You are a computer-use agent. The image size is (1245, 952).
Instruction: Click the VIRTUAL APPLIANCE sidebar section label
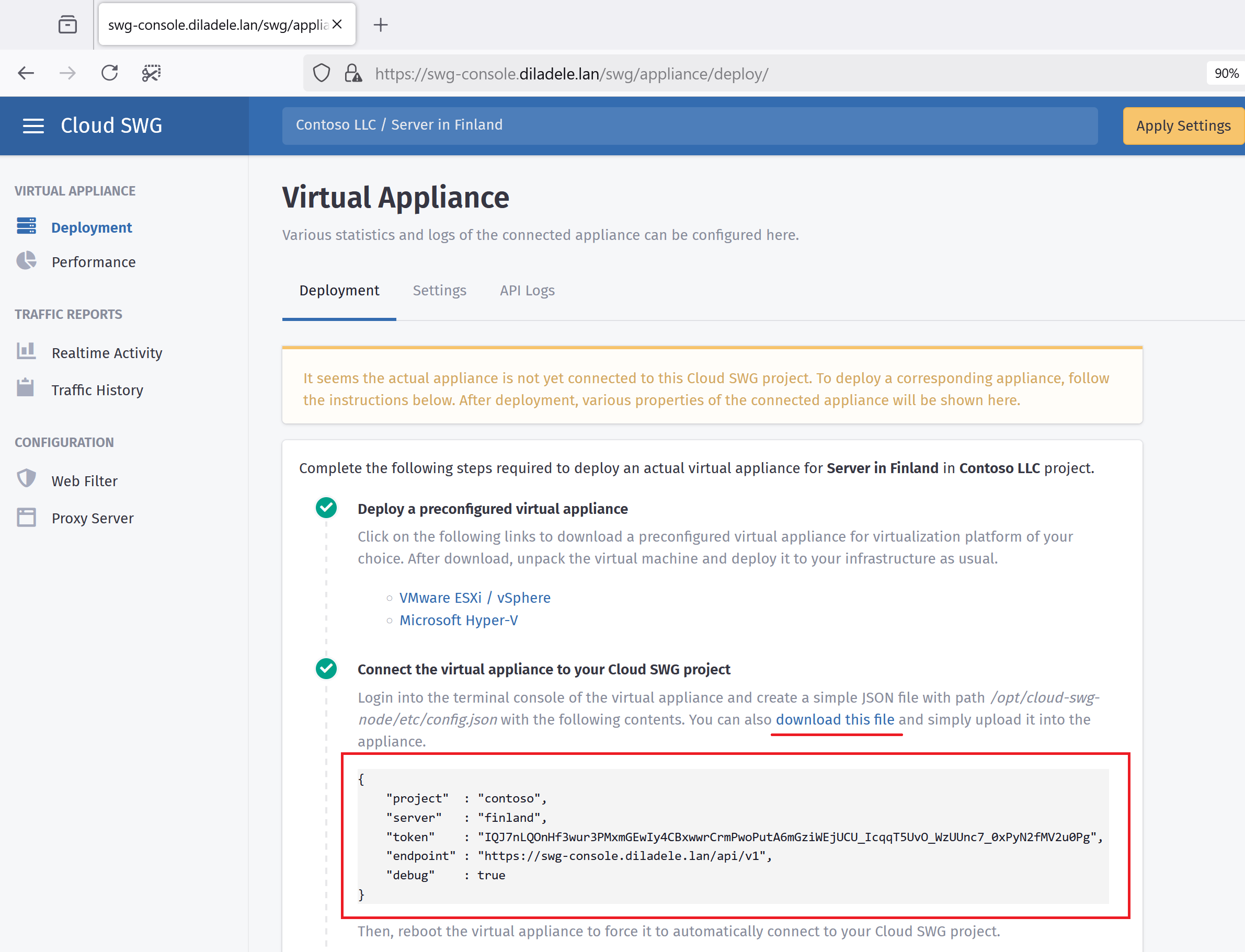tap(75, 191)
